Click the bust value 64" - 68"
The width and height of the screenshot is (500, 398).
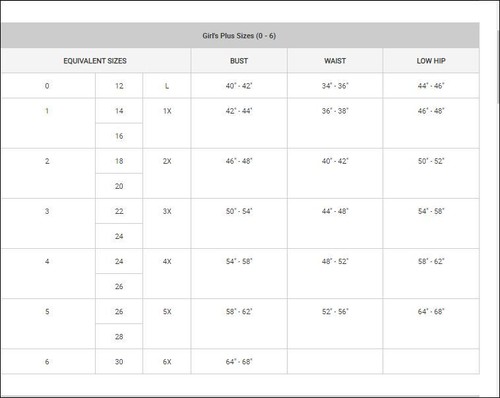point(239,362)
